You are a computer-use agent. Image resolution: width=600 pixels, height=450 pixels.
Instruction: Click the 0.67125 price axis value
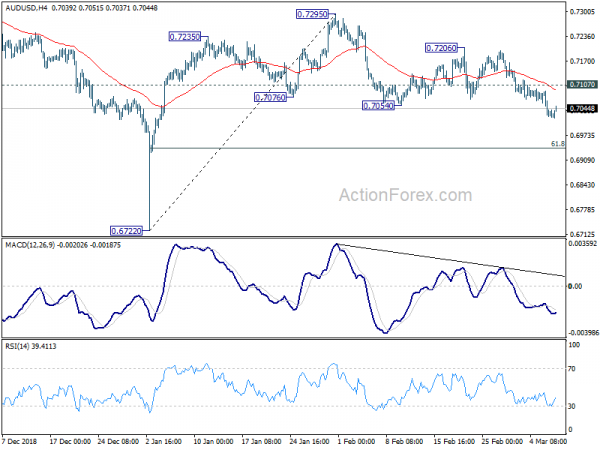pos(582,234)
